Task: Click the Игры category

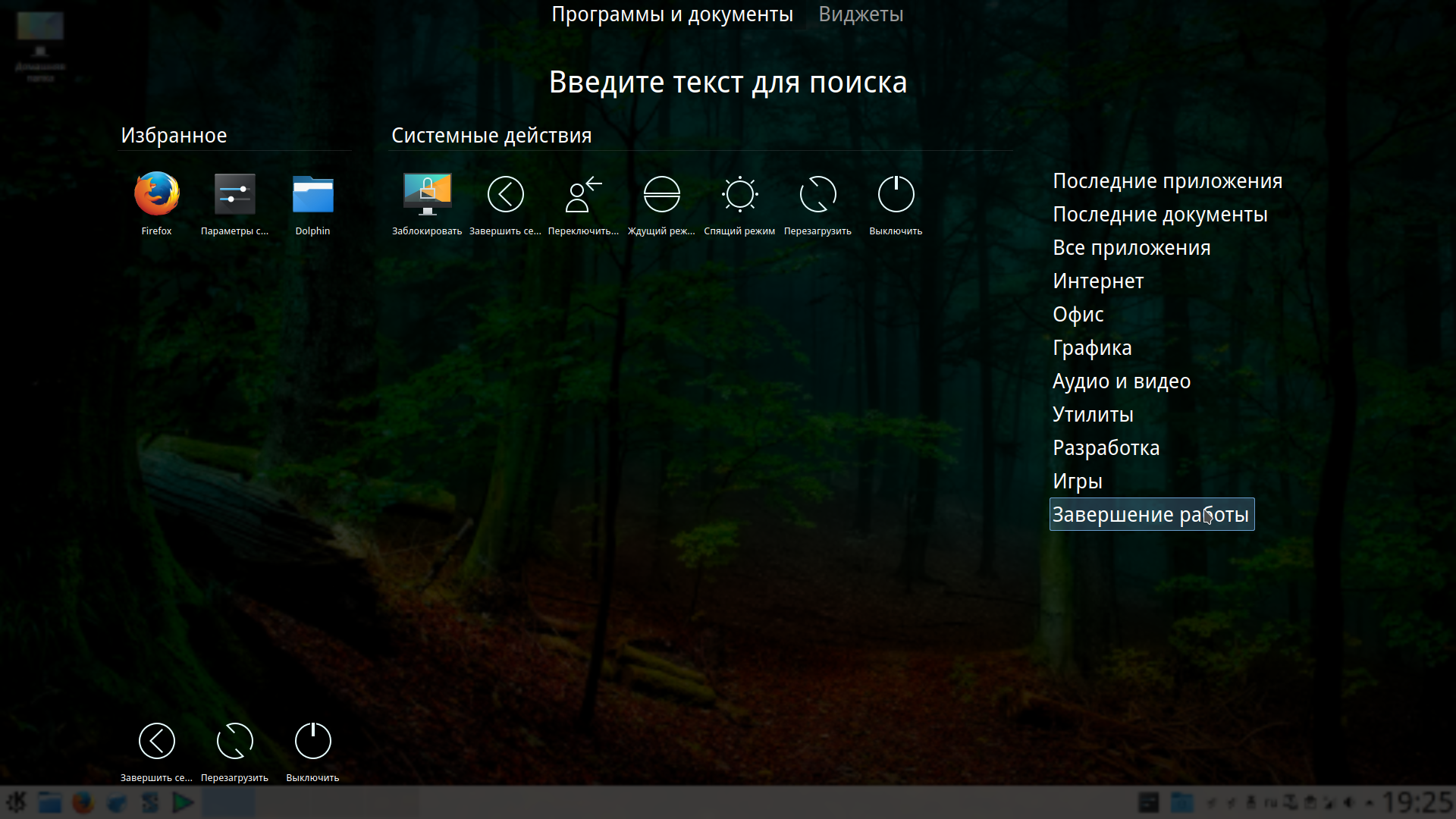Action: pos(1077,482)
